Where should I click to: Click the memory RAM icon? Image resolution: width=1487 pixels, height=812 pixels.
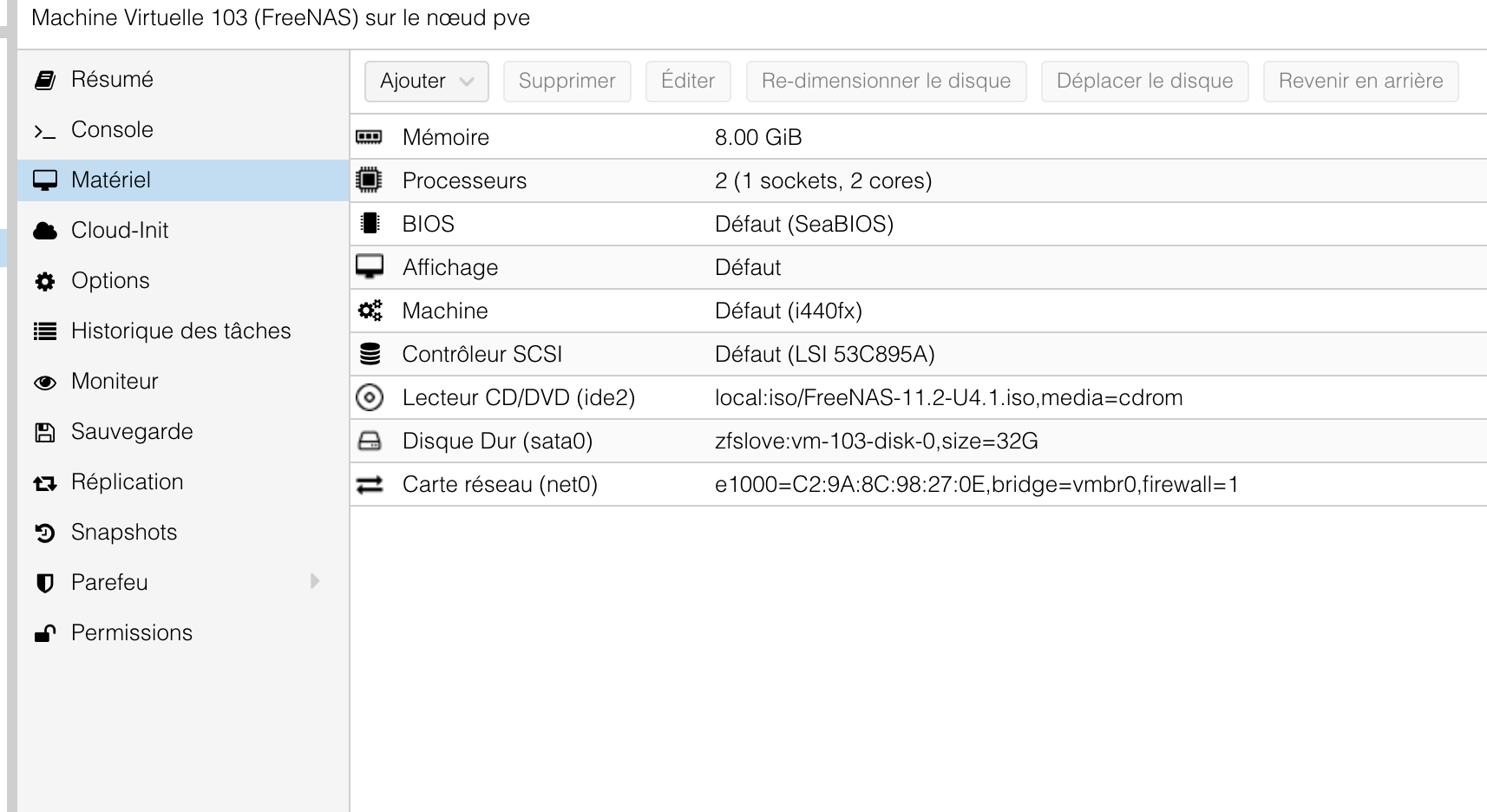pos(369,137)
